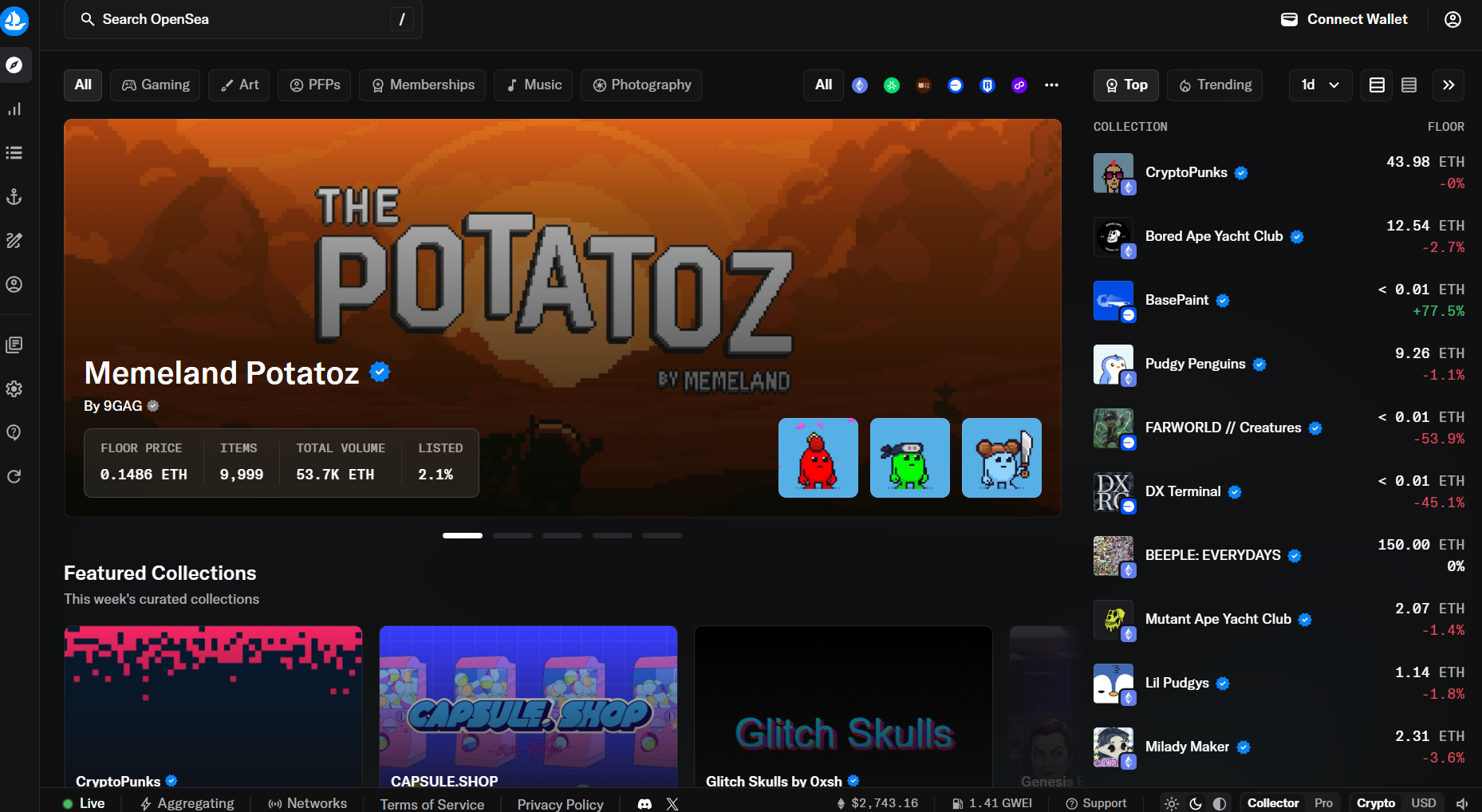
Task: Open the Settings gear in sidebar
Action: 14,388
